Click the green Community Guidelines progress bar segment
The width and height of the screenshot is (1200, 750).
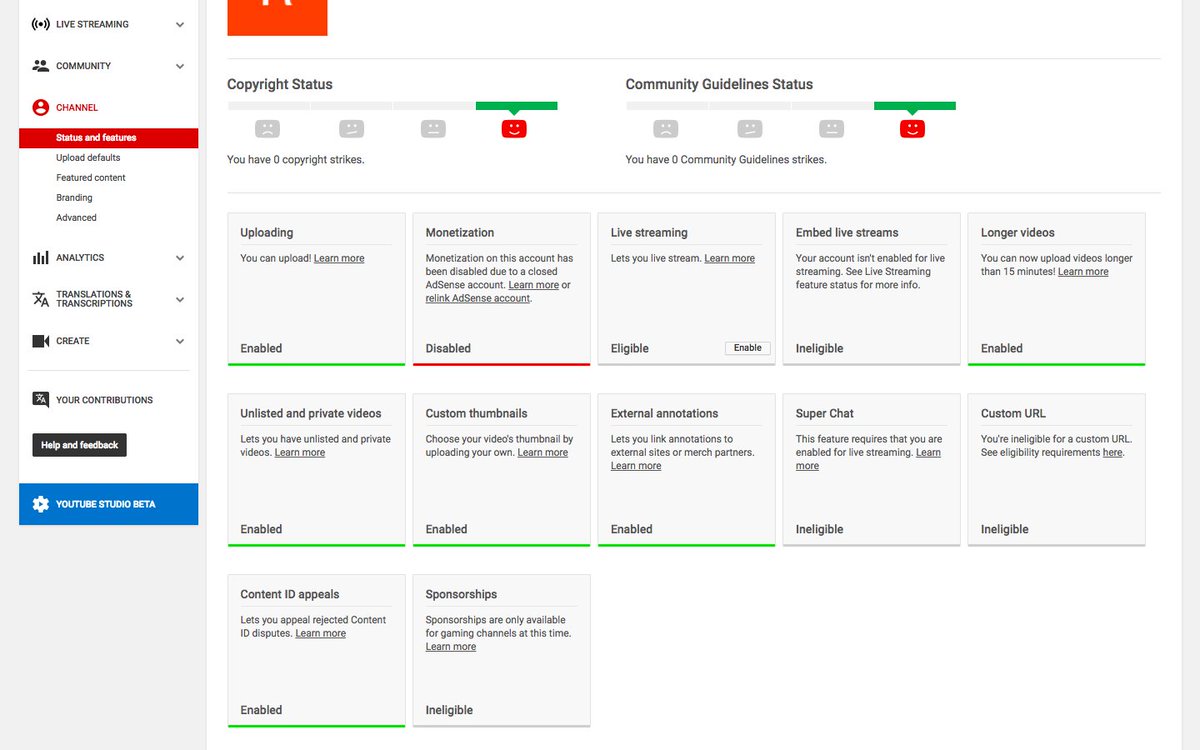click(915, 105)
